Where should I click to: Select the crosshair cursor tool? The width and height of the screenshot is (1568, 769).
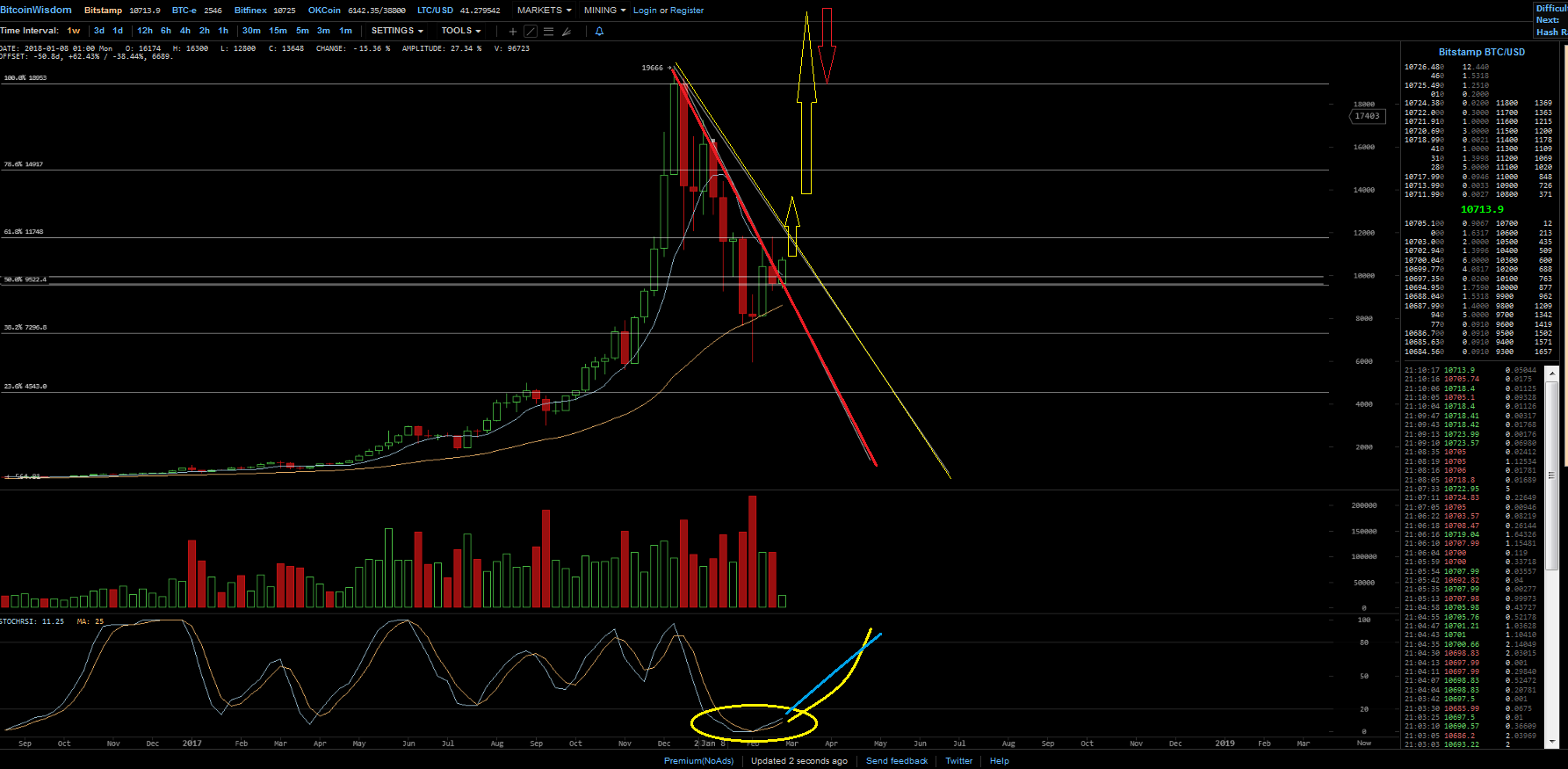[x=513, y=32]
